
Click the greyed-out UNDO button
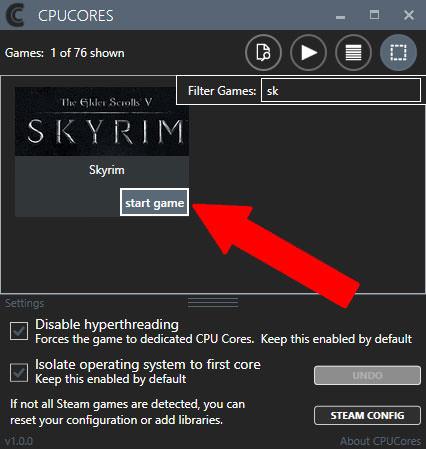click(367, 375)
